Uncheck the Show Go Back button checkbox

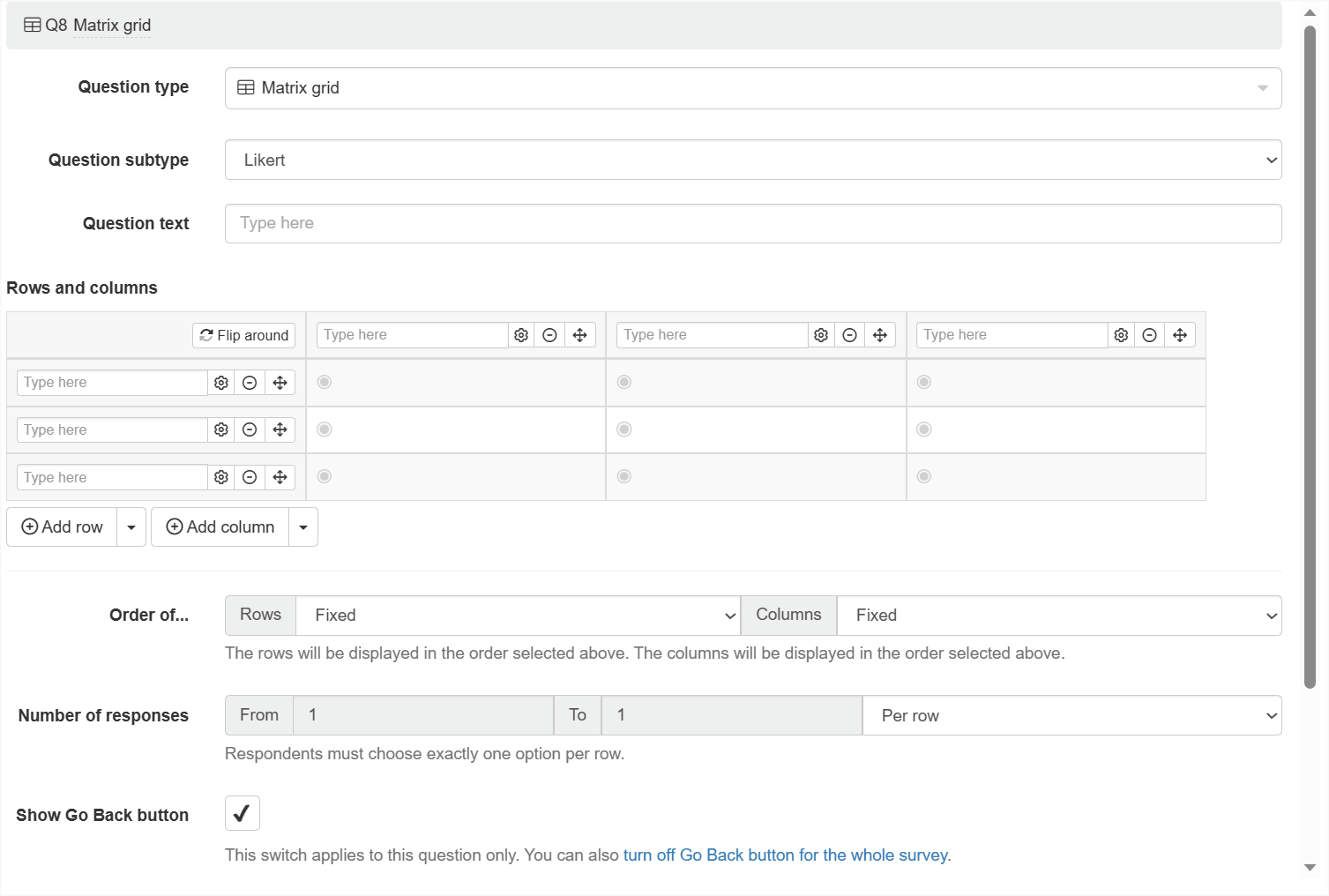pos(243,813)
